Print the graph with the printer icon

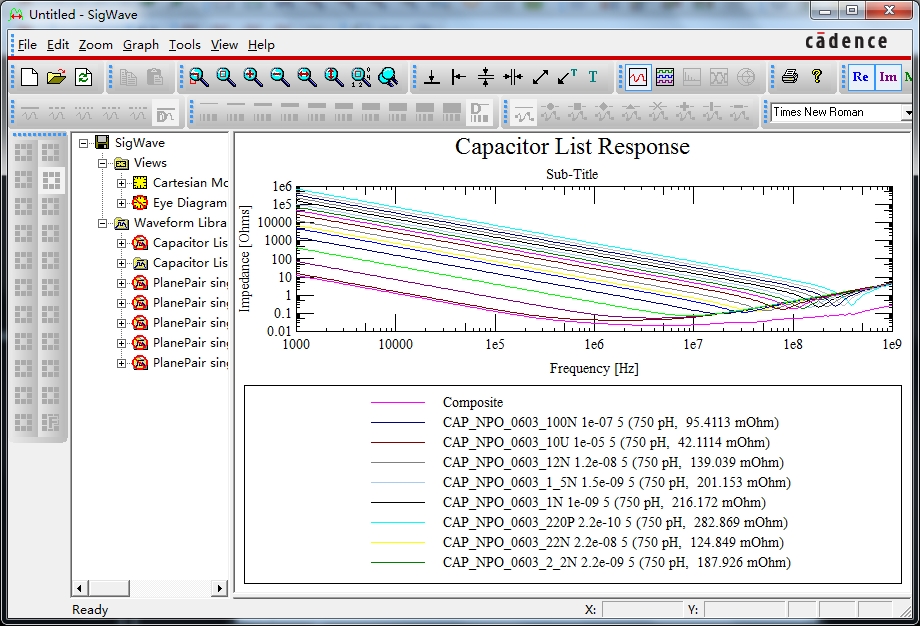pyautogui.click(x=790, y=76)
